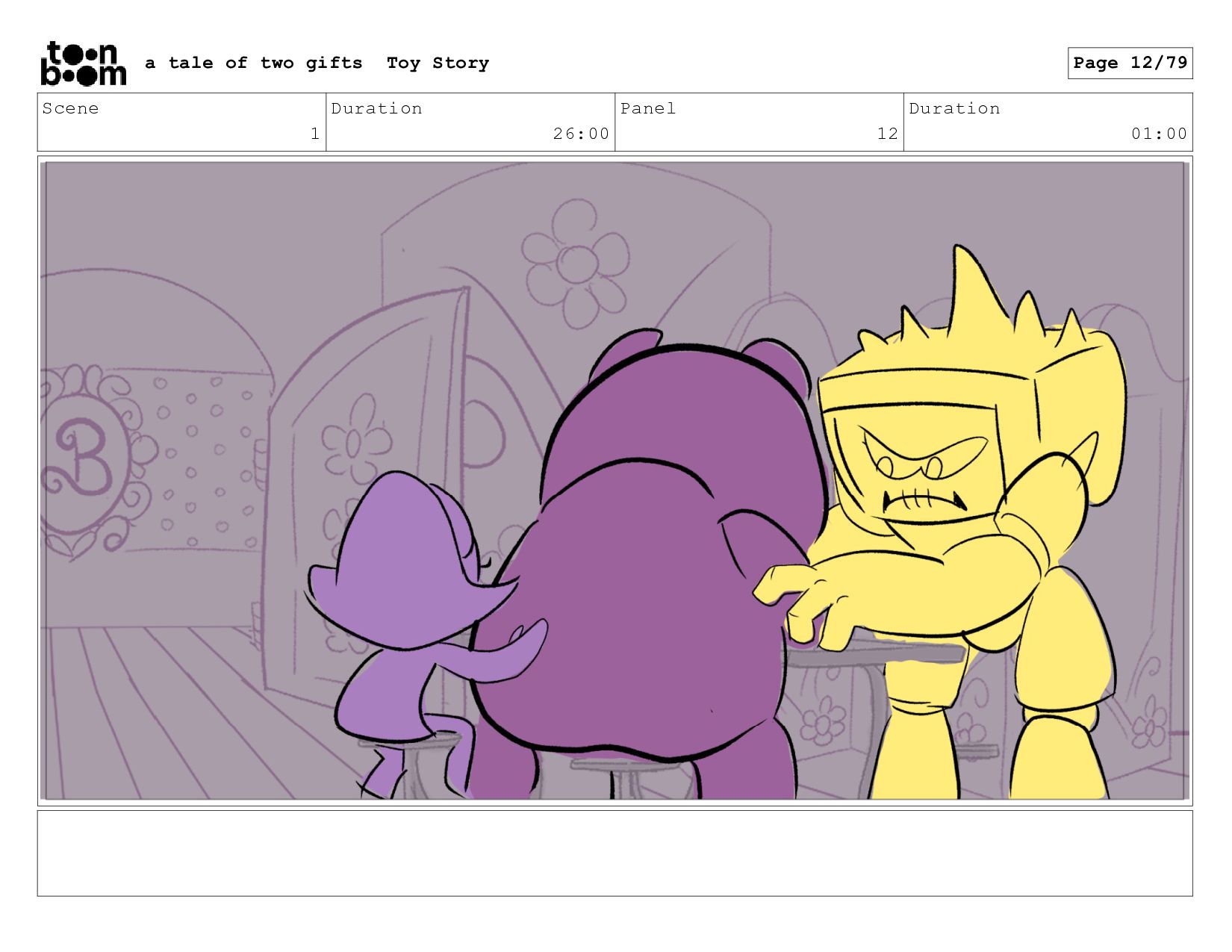
Task: Click the empty notes box below the panel
Action: pos(615,853)
